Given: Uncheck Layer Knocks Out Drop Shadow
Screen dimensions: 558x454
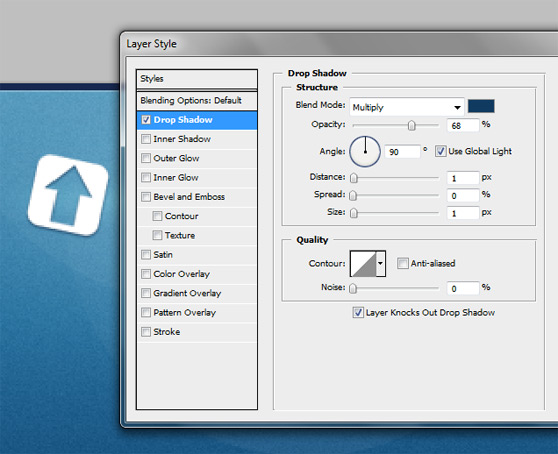Looking at the screenshot, I should pos(358,312).
